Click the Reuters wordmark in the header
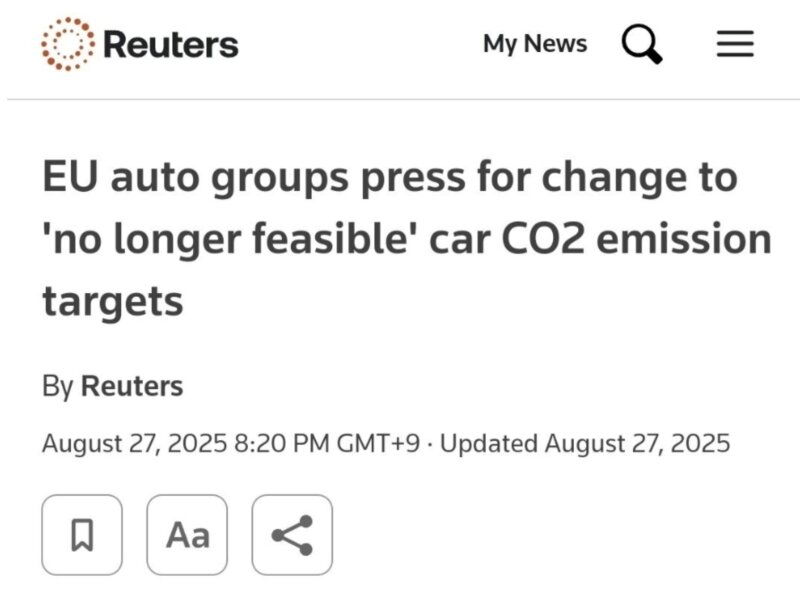The height and width of the screenshot is (598, 800). pyautogui.click(x=171, y=44)
